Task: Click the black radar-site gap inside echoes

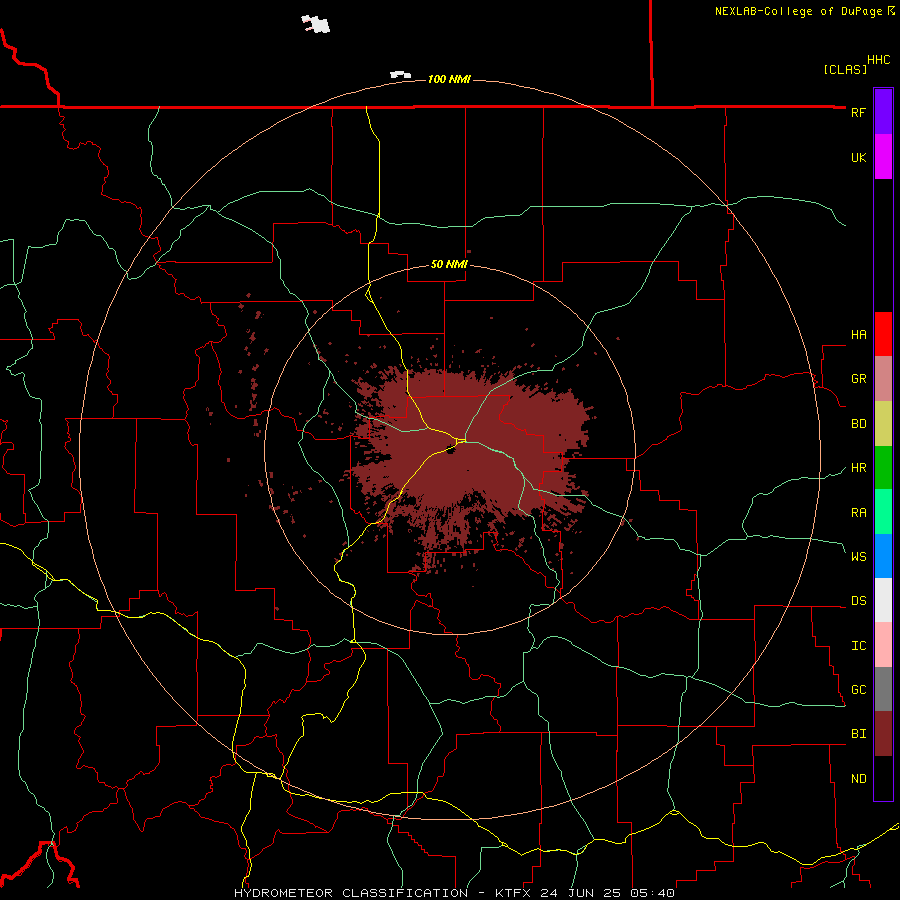Action: [x=451, y=451]
